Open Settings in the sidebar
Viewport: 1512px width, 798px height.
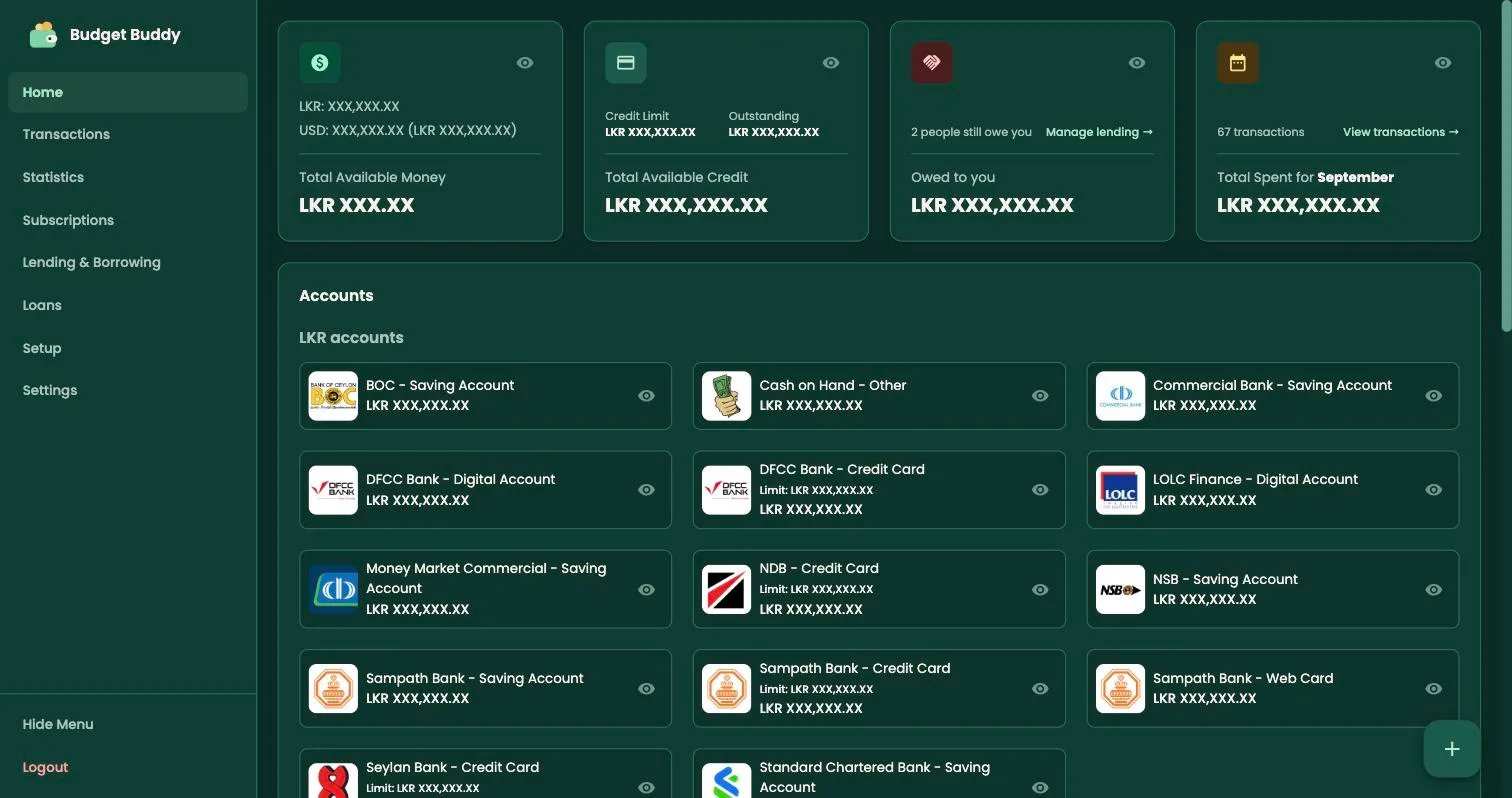(128, 390)
